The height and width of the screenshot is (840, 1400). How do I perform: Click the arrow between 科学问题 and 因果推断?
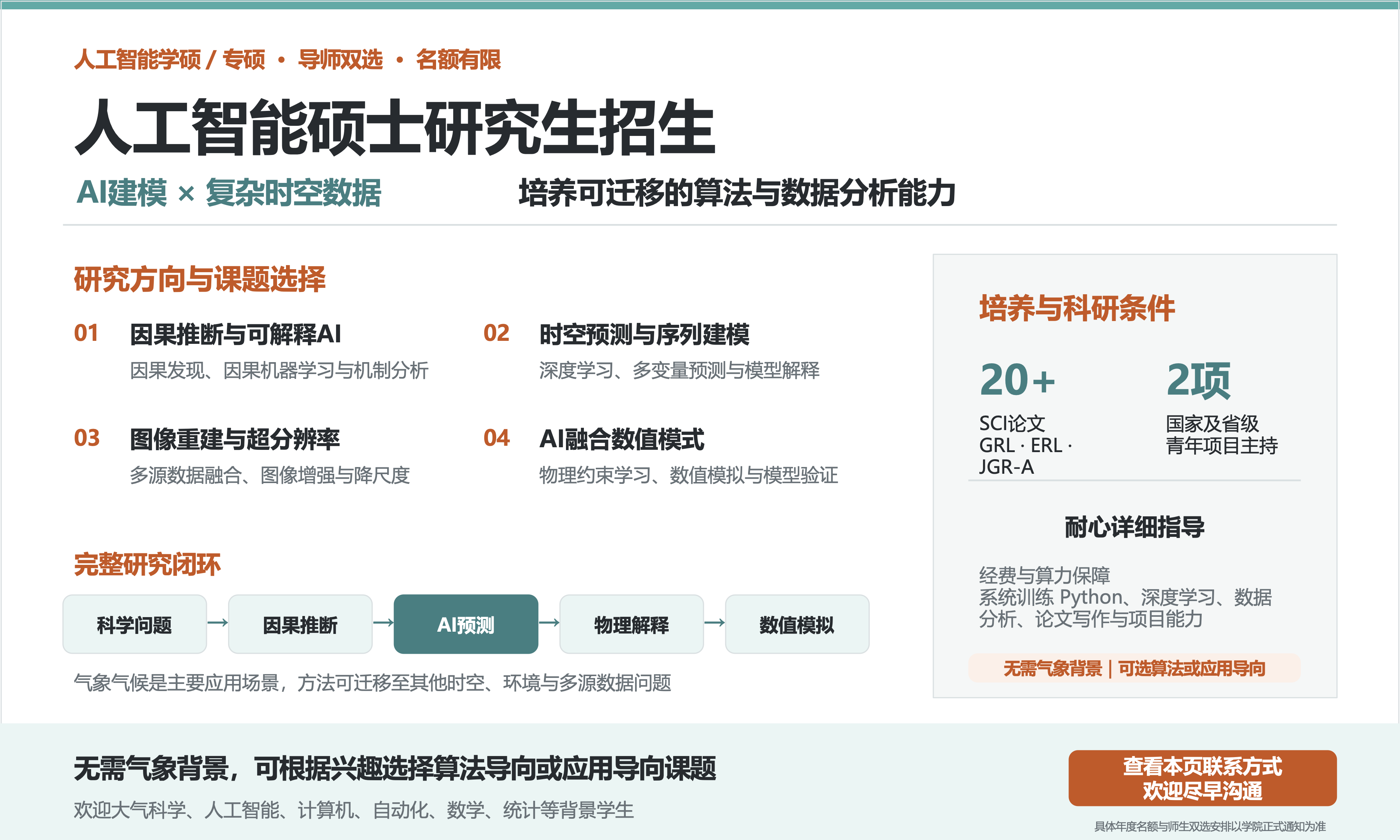pos(218,623)
